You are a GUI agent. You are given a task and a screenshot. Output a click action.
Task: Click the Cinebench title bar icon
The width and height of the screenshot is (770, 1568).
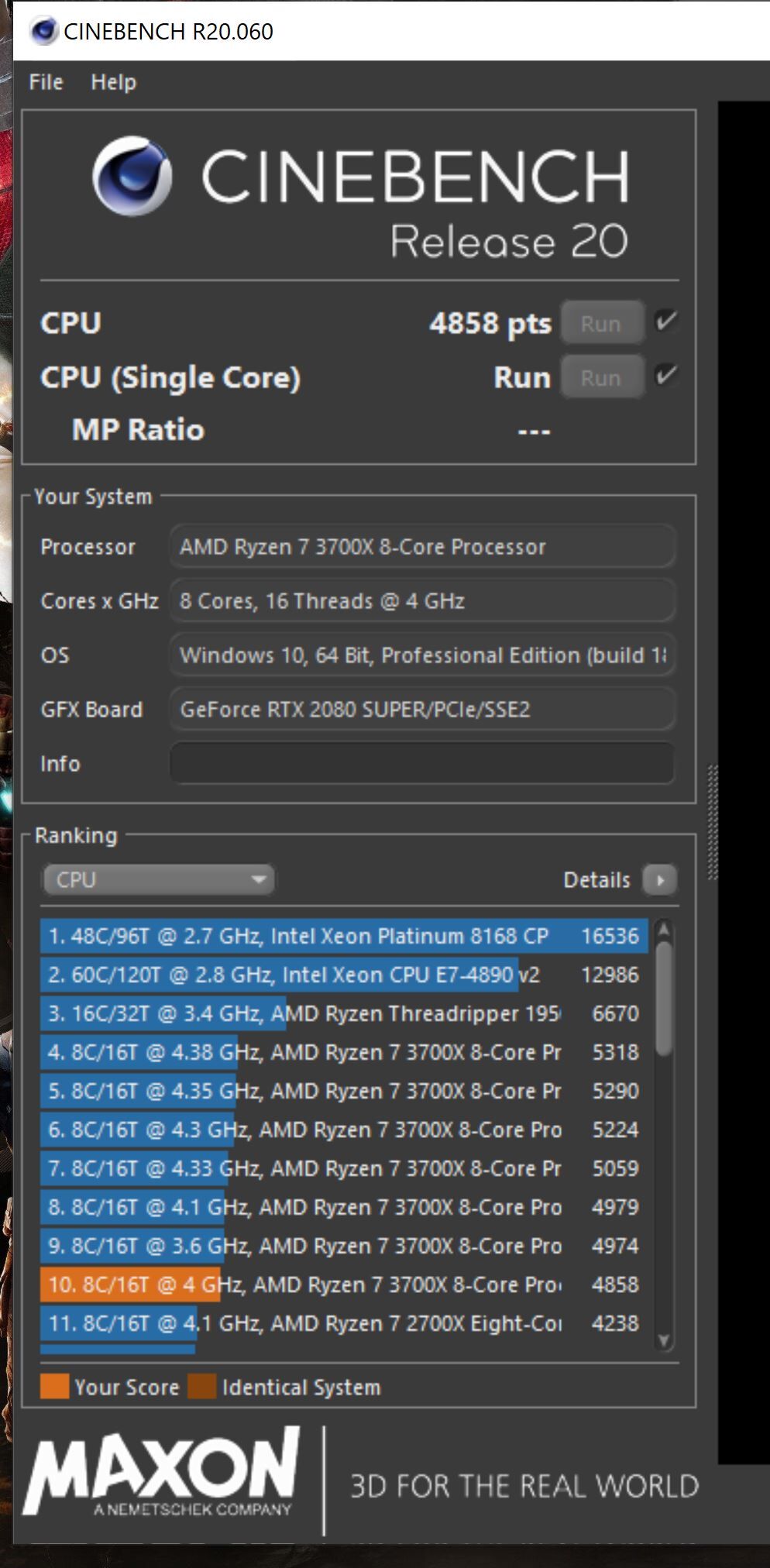point(43,31)
